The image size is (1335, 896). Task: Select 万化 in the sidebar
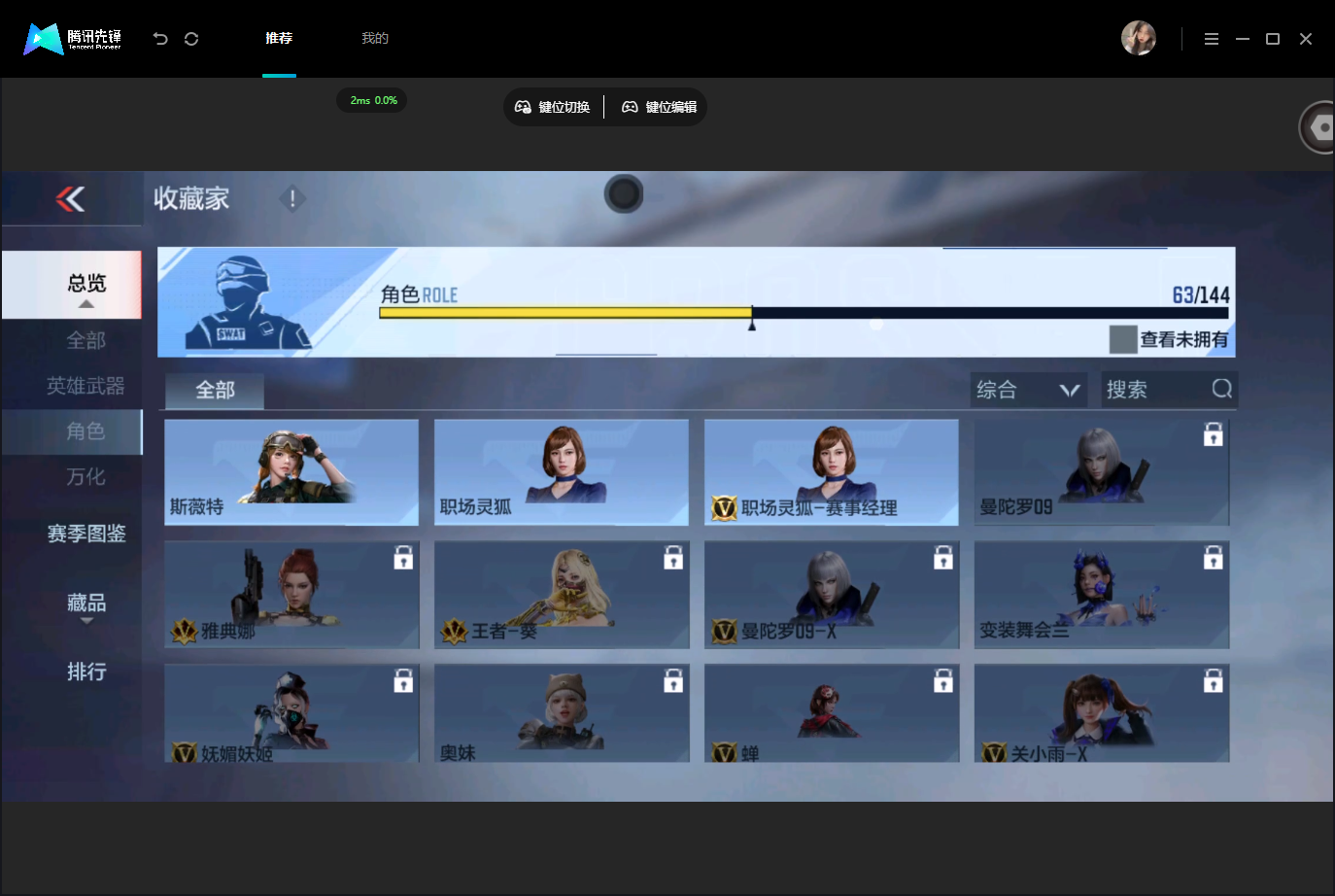tap(86, 477)
